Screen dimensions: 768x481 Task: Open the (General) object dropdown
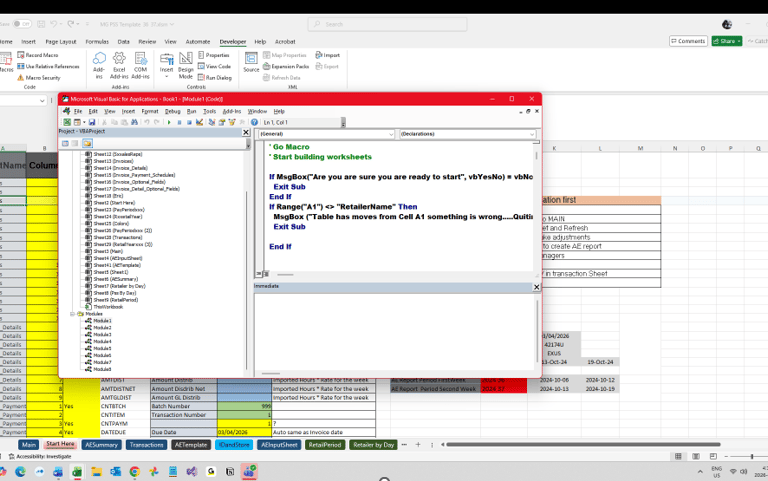(x=391, y=133)
